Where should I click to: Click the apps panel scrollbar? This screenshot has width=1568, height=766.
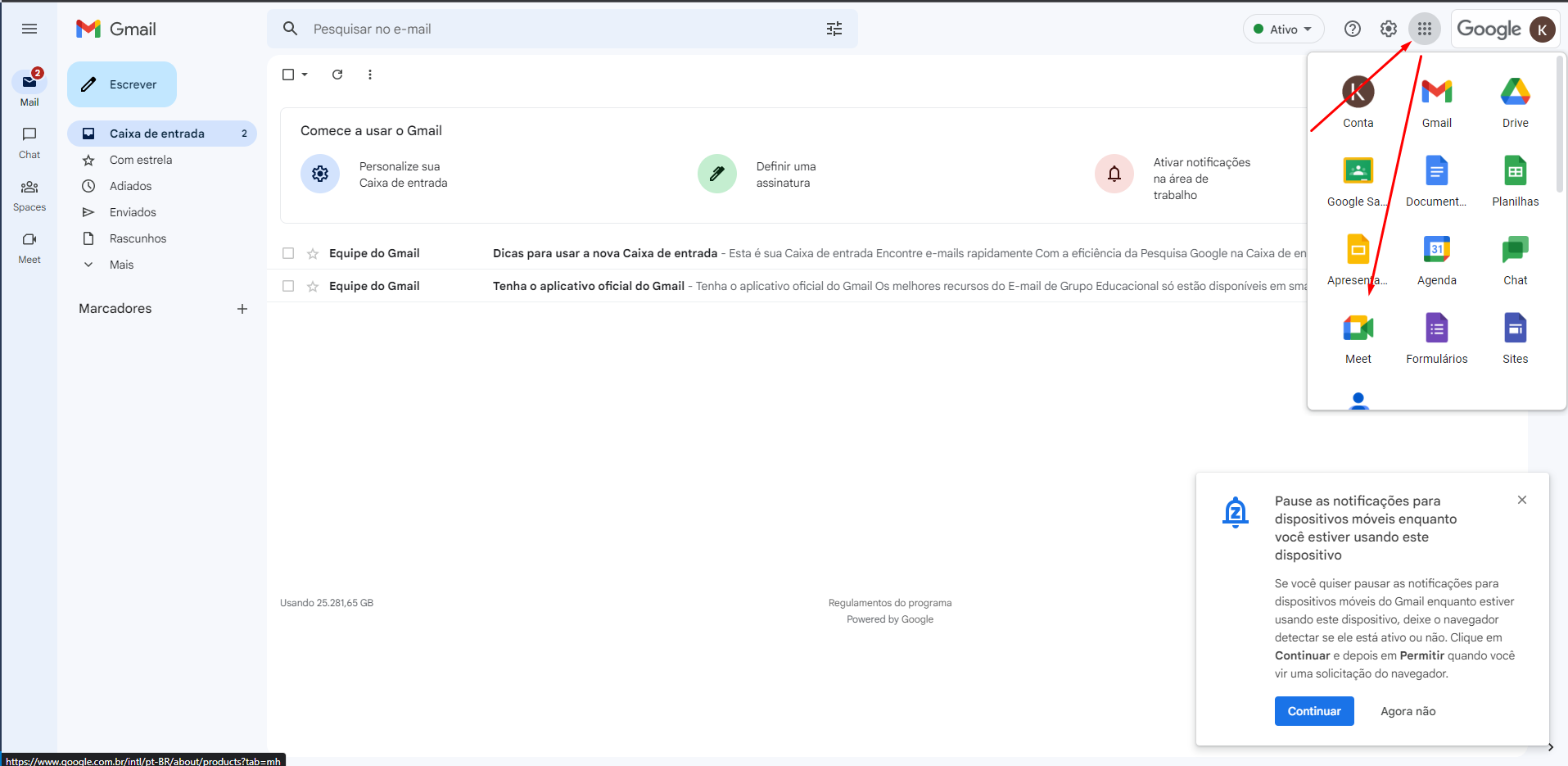click(1560, 125)
